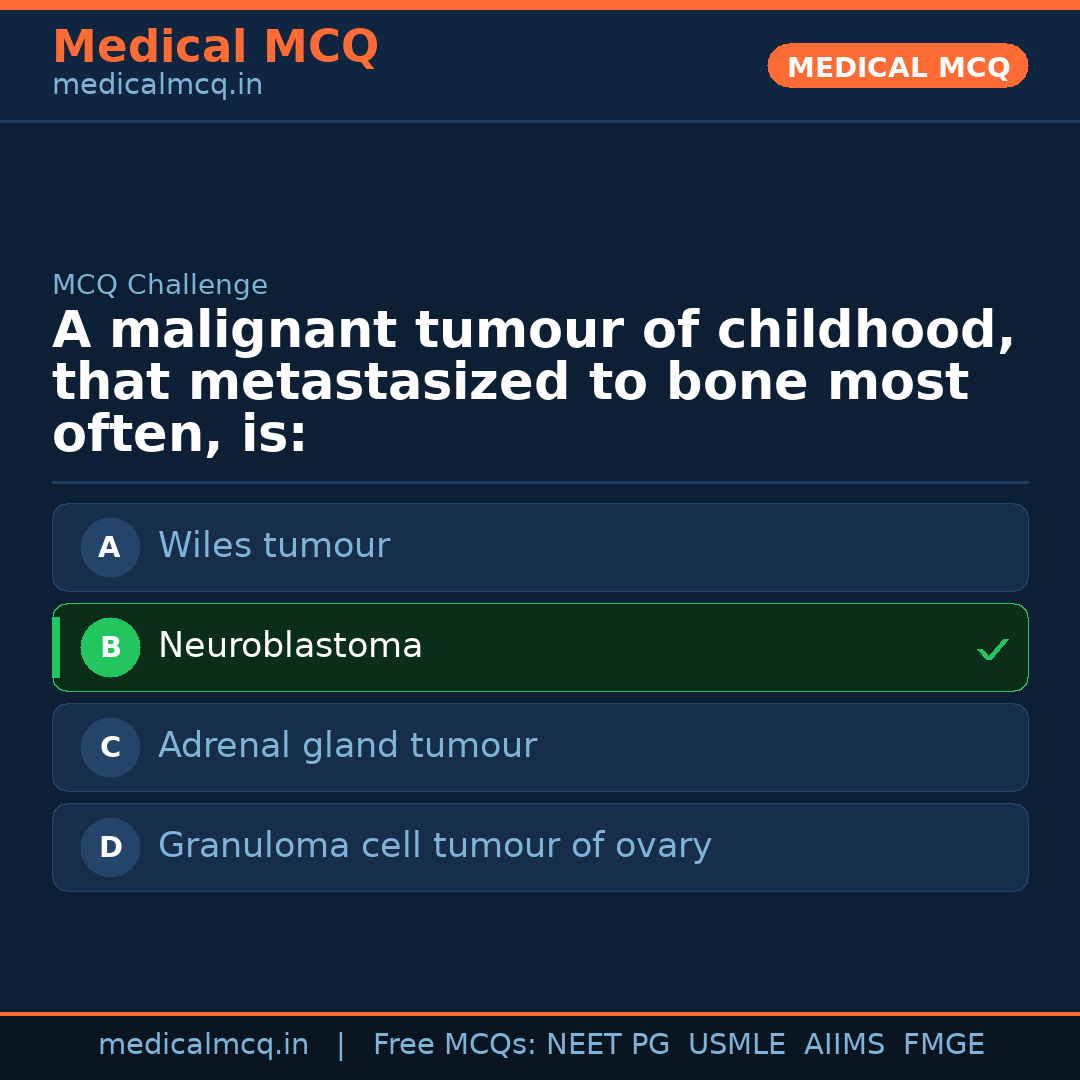This screenshot has height=1080, width=1080.
Task: Select the Granuloma cell tumour of ovary option
Action: click(x=540, y=847)
